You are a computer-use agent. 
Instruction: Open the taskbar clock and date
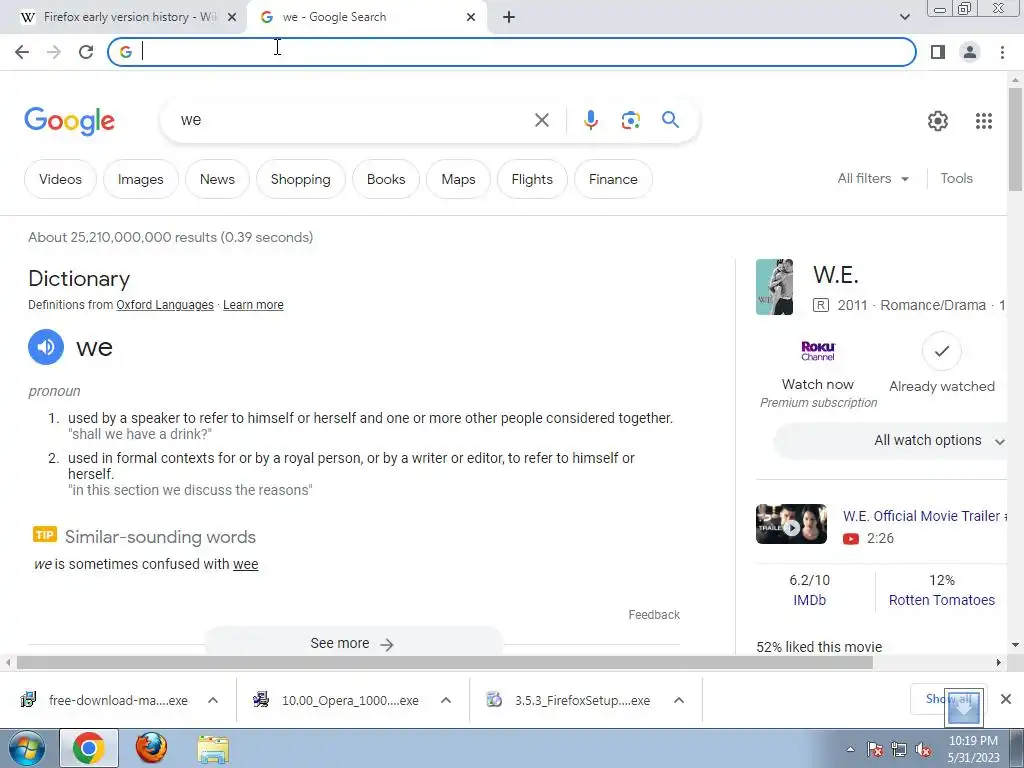pyautogui.click(x=973, y=749)
